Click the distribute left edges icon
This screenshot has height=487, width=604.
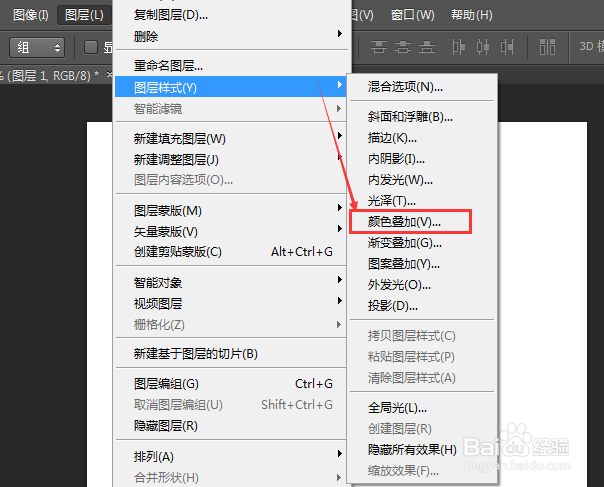click(x=458, y=47)
